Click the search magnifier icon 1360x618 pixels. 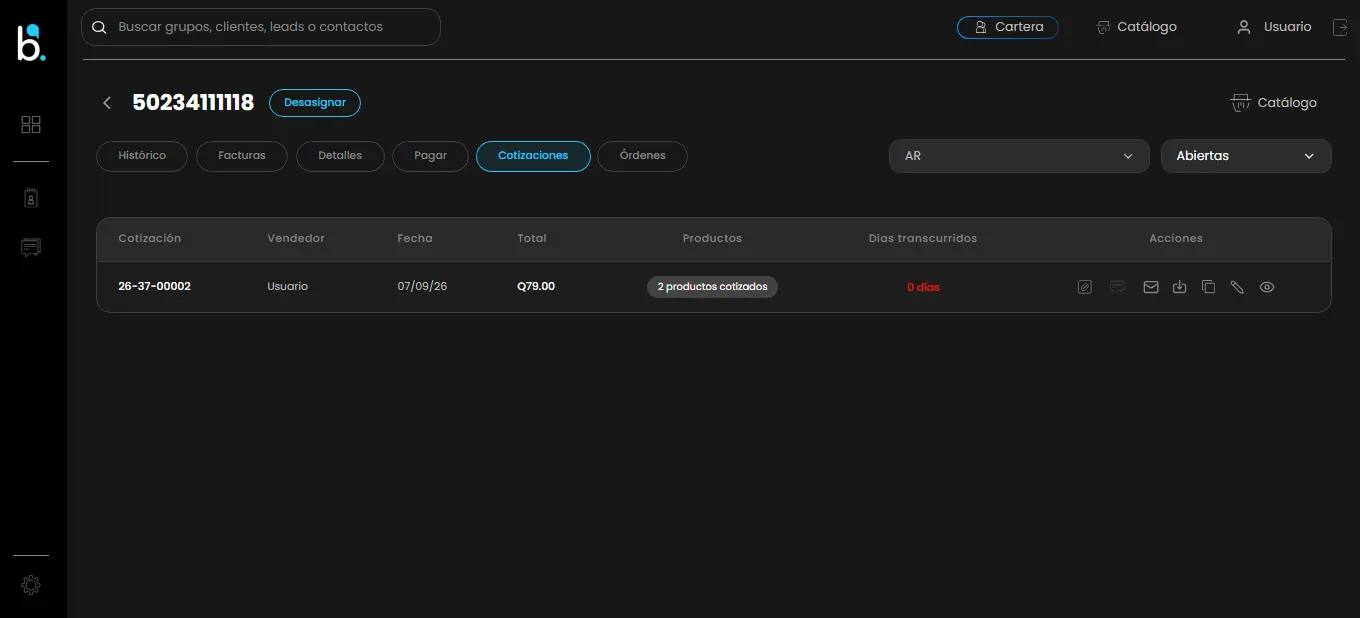[99, 27]
